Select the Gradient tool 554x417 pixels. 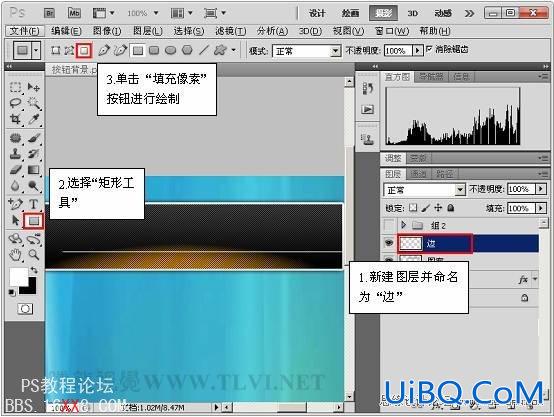point(34,170)
